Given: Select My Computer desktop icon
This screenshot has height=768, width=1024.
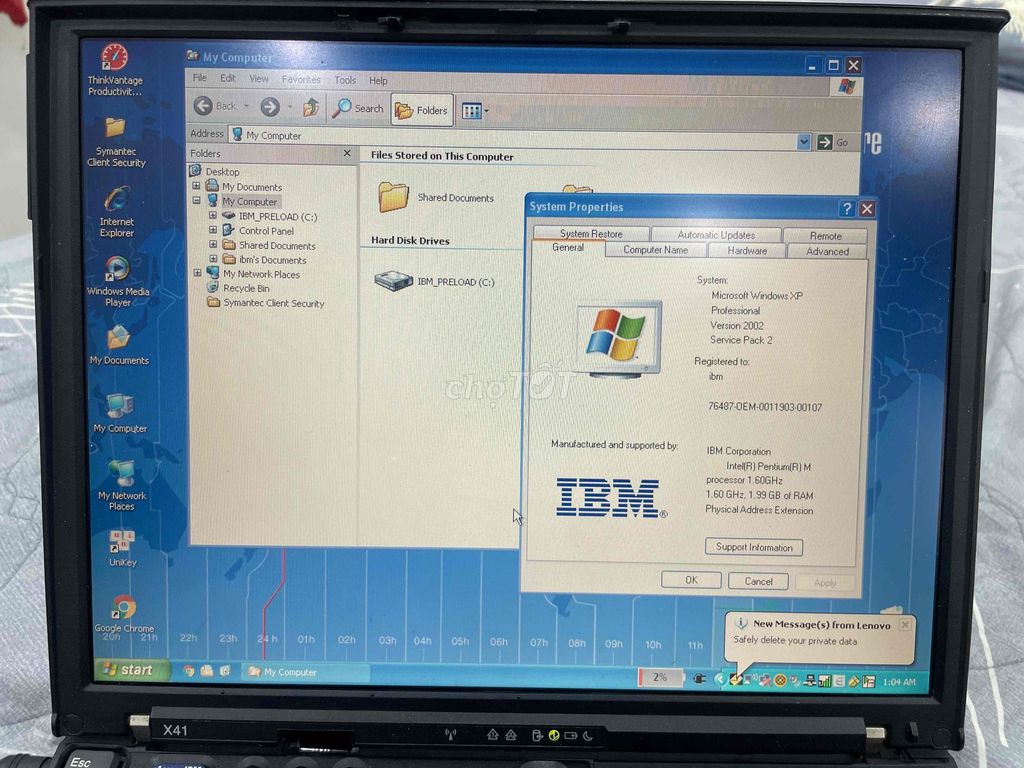Looking at the screenshot, I should click(120, 413).
